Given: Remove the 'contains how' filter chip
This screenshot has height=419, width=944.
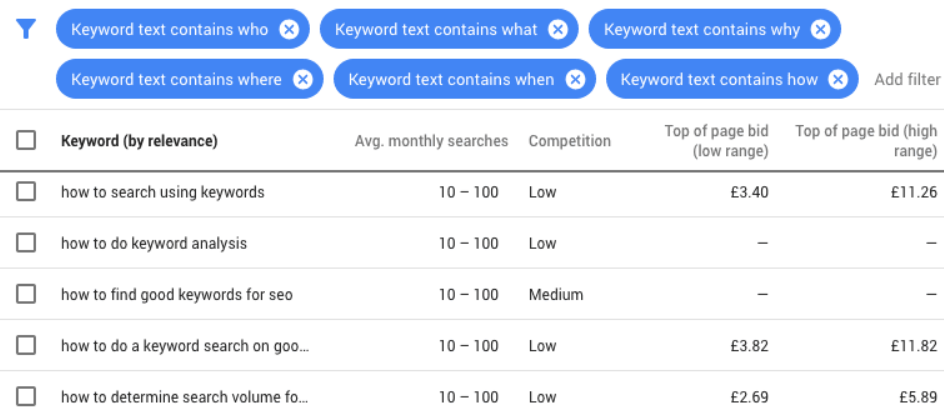Looking at the screenshot, I should 838,79.
